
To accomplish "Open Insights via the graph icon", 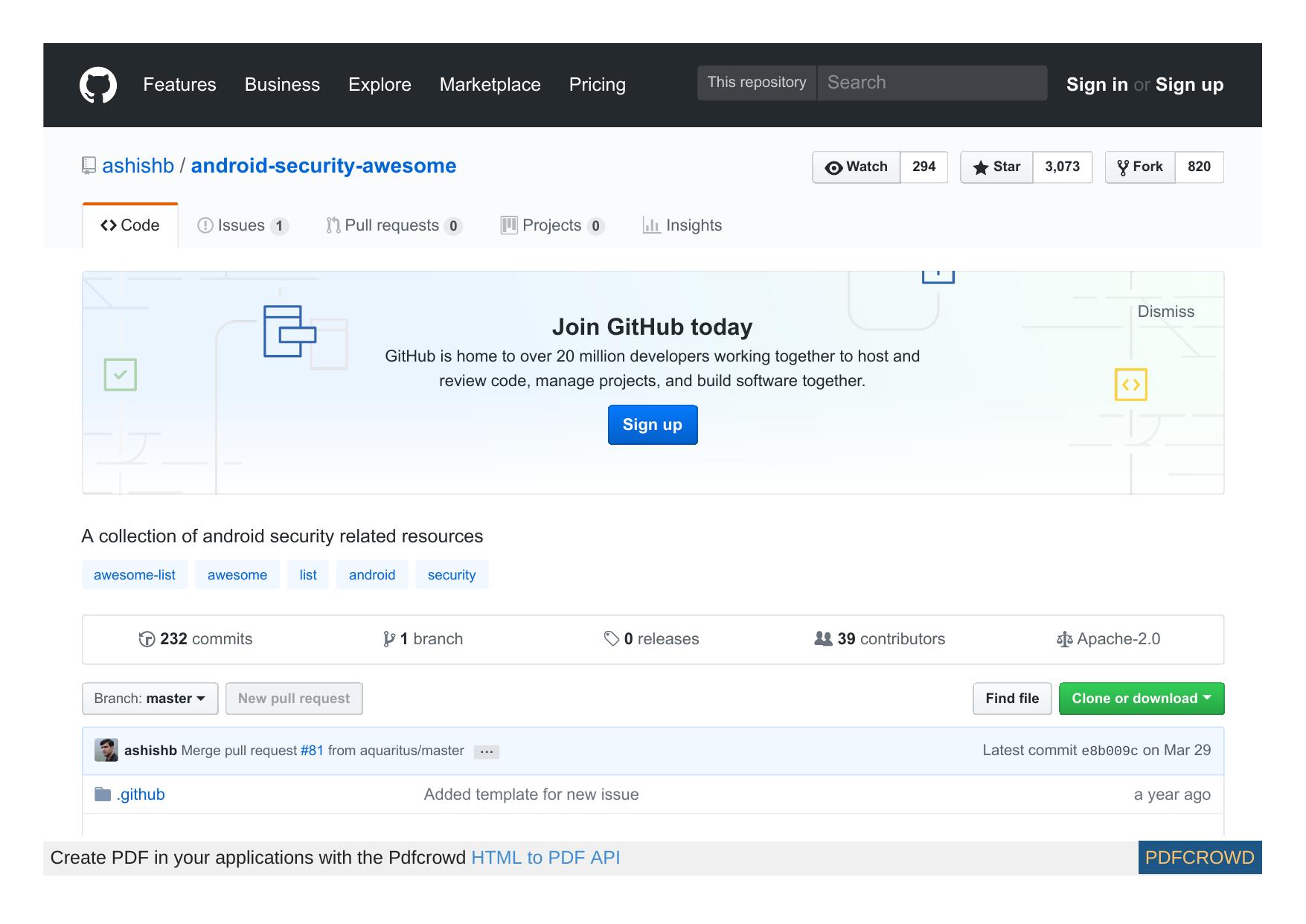I will tap(651, 225).
